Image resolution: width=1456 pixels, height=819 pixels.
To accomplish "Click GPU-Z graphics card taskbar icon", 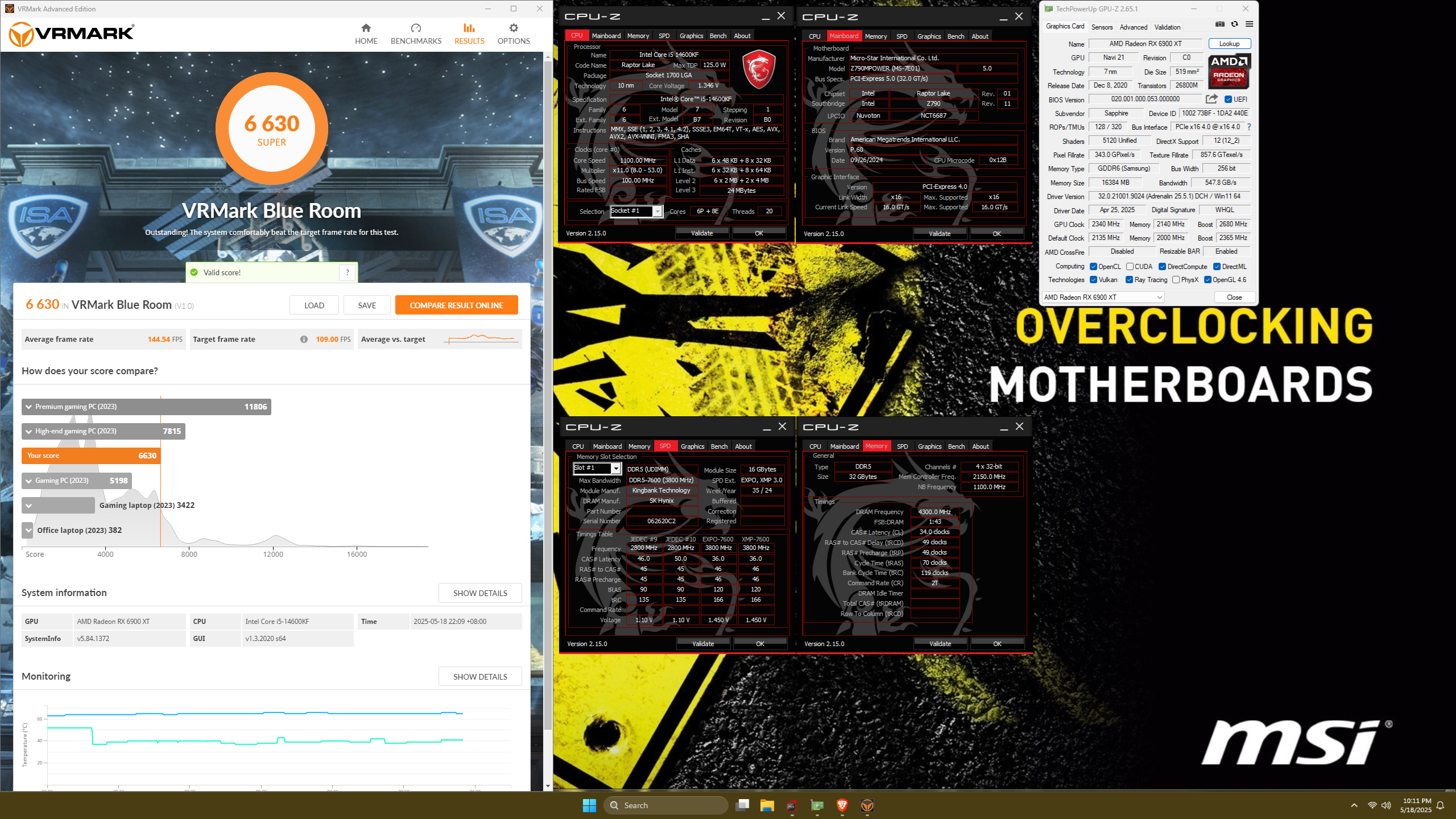I will 817,805.
